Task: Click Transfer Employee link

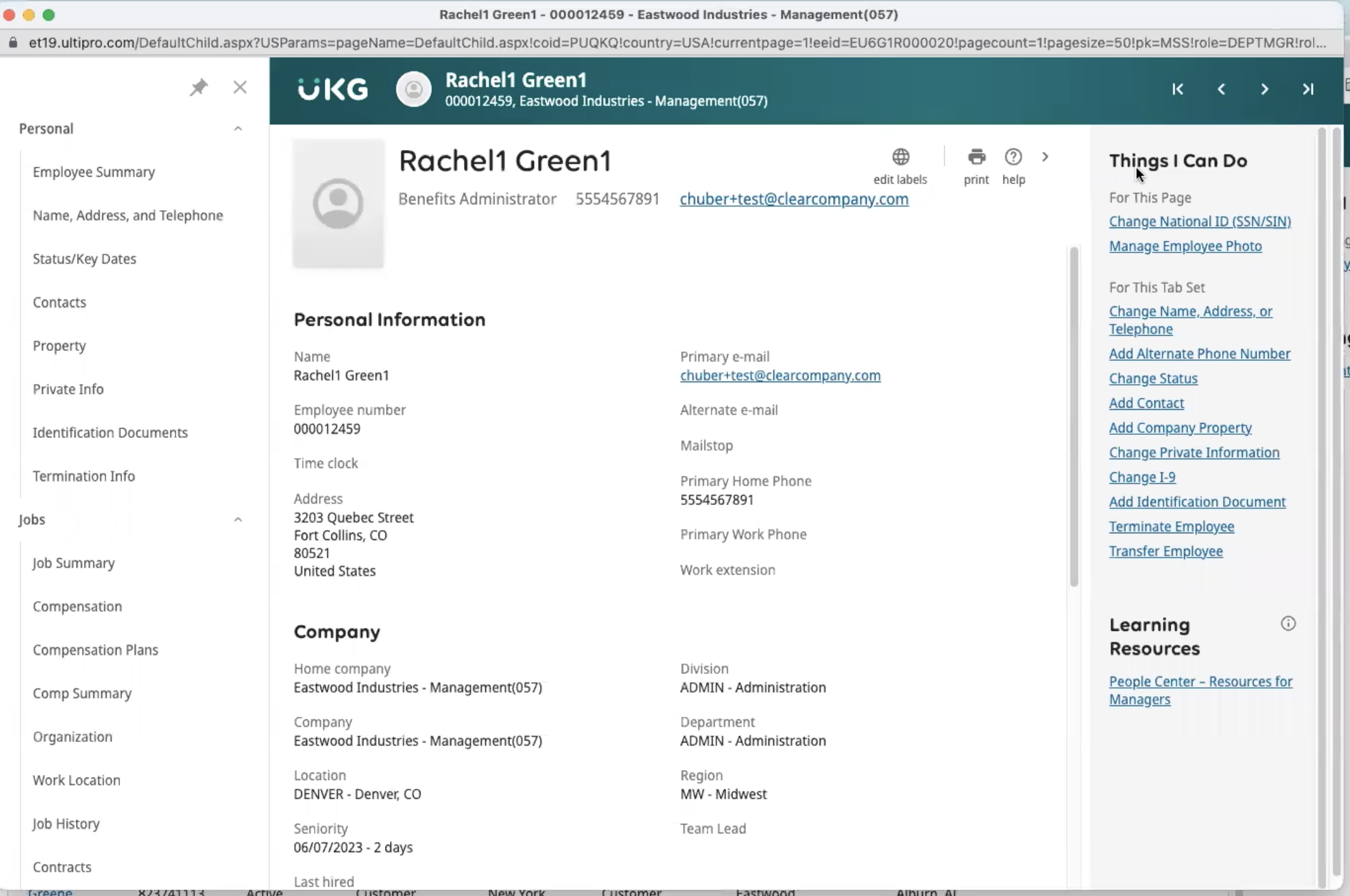Action: coord(1166,551)
